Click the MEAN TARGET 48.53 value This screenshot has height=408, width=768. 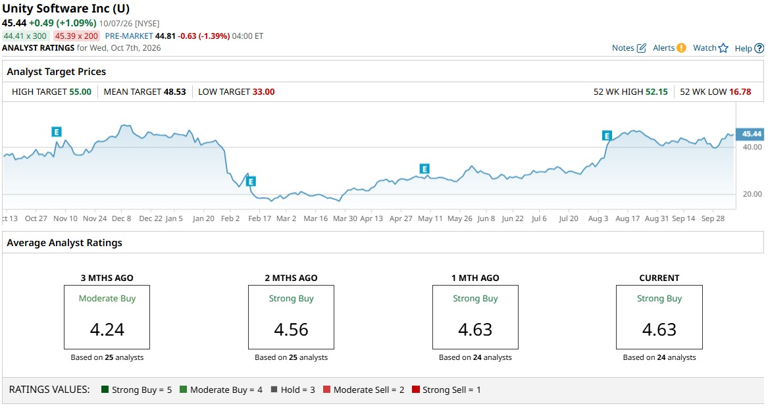(x=175, y=92)
